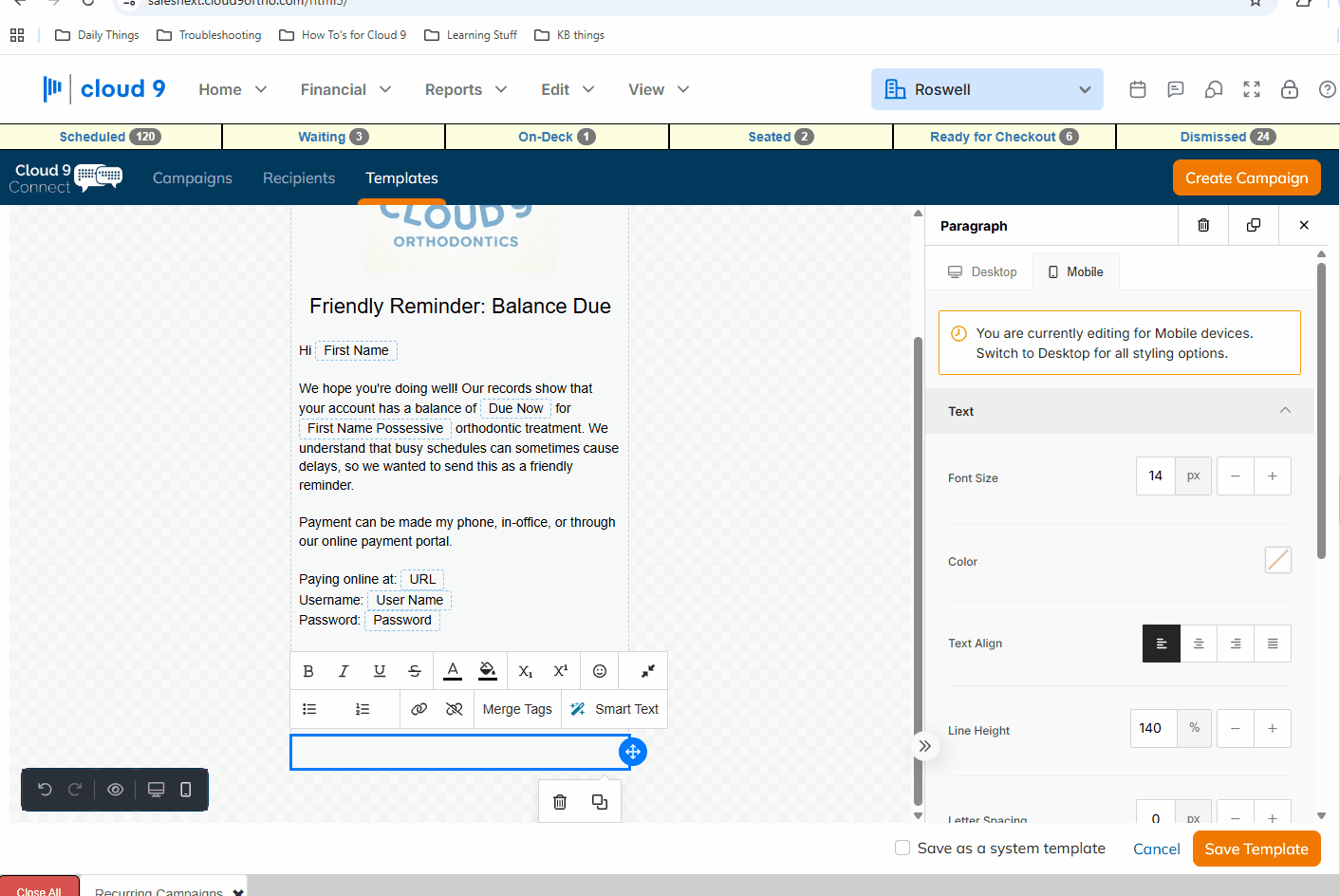Click the blue move handle on selected block
This screenshot has height=896, width=1340.
[x=633, y=752]
